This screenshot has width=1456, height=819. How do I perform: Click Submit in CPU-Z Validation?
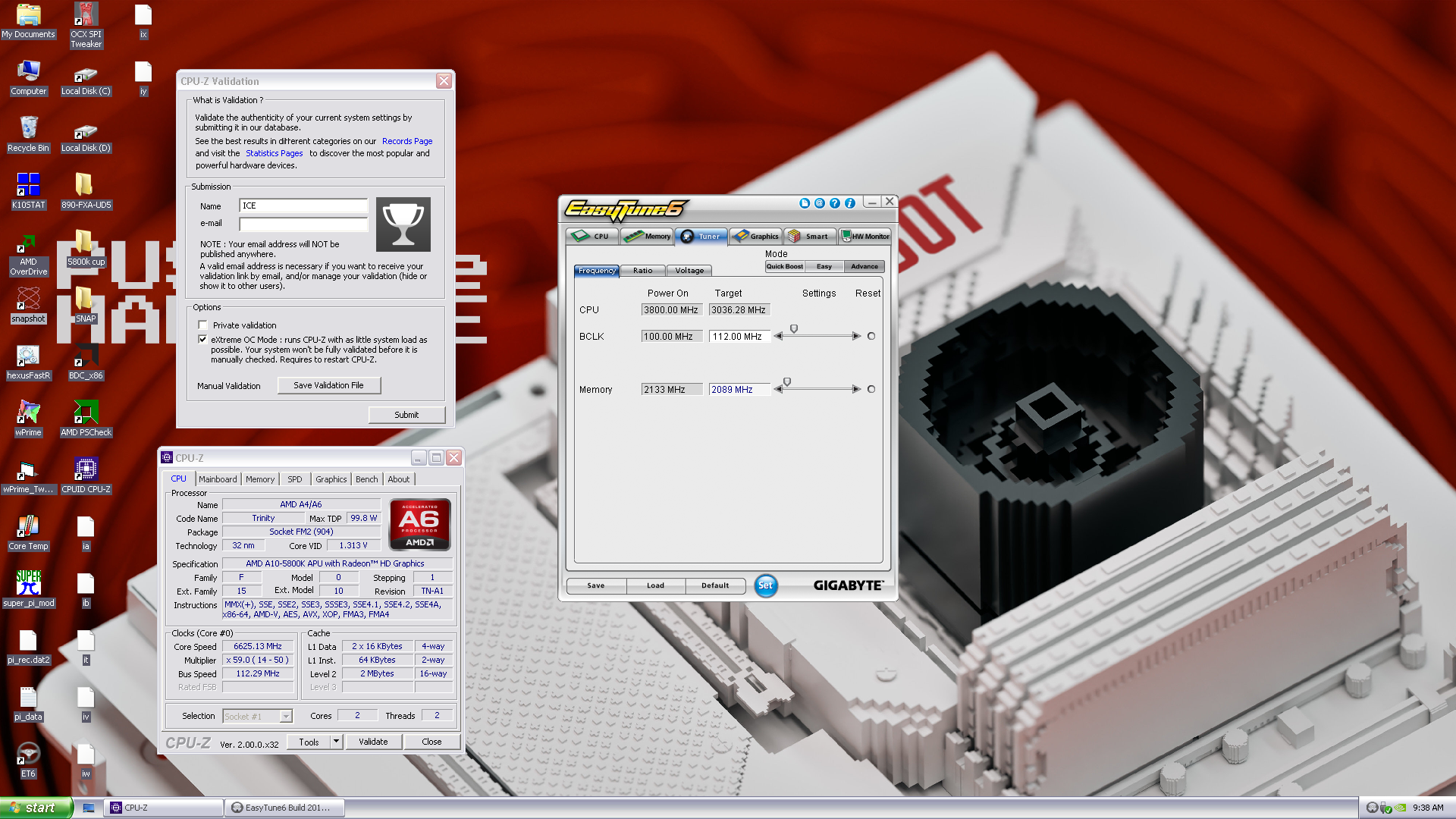click(x=406, y=415)
